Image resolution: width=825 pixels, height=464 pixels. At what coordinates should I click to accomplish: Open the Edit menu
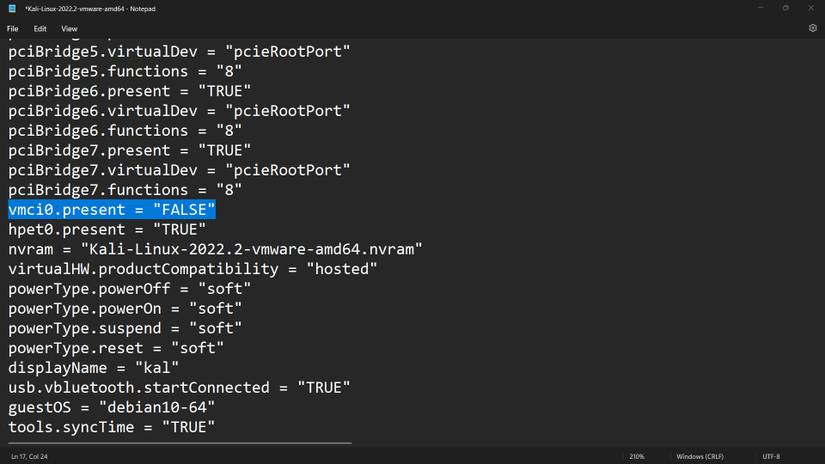pyautogui.click(x=40, y=29)
